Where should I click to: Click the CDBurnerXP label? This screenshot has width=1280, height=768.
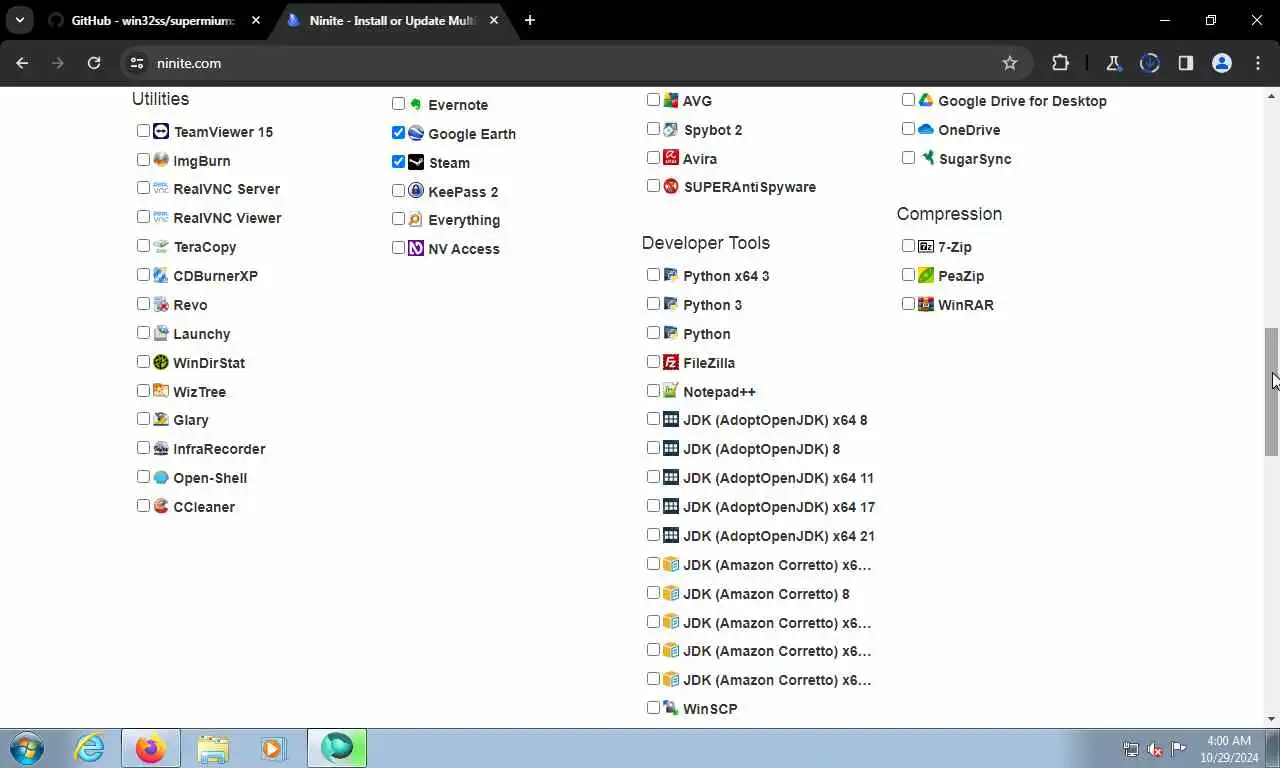click(x=215, y=276)
